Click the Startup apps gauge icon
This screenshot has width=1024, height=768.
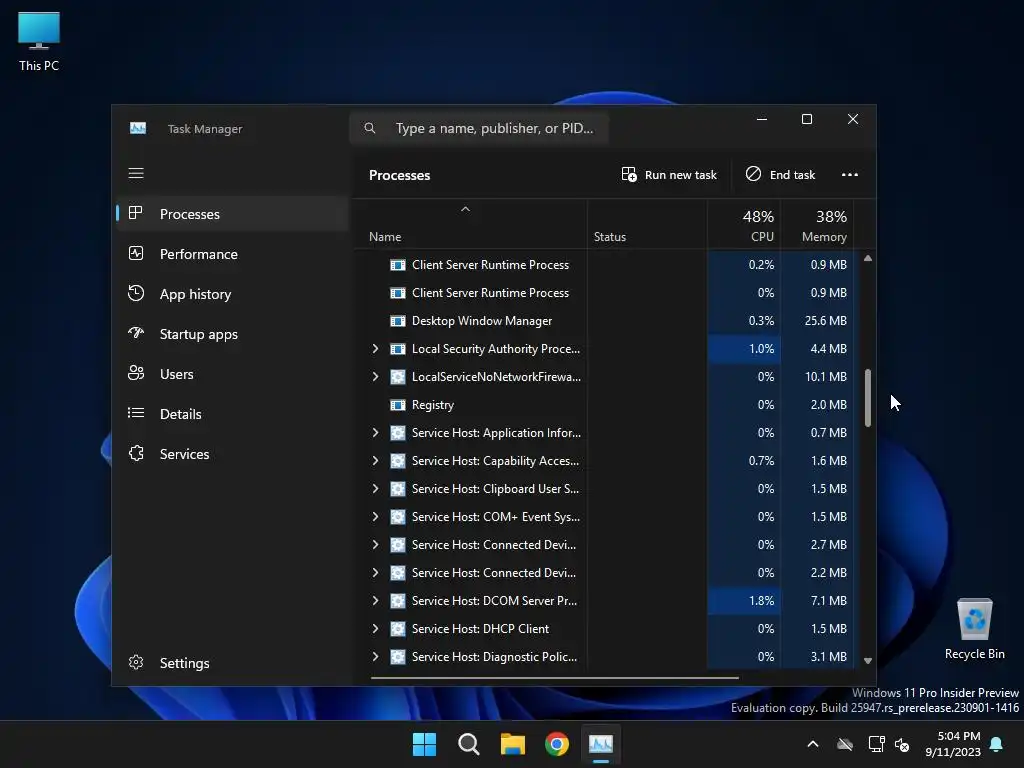(x=136, y=333)
